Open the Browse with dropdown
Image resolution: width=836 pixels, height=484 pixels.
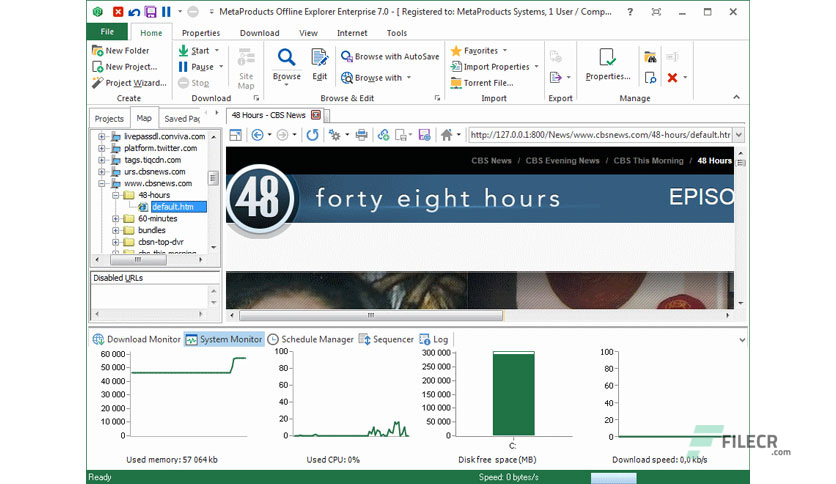(409, 78)
